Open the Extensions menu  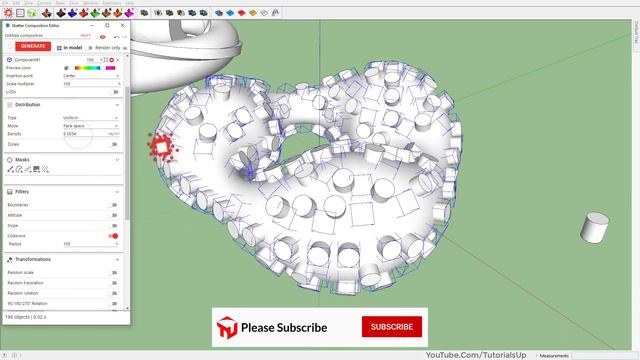(x=111, y=3)
